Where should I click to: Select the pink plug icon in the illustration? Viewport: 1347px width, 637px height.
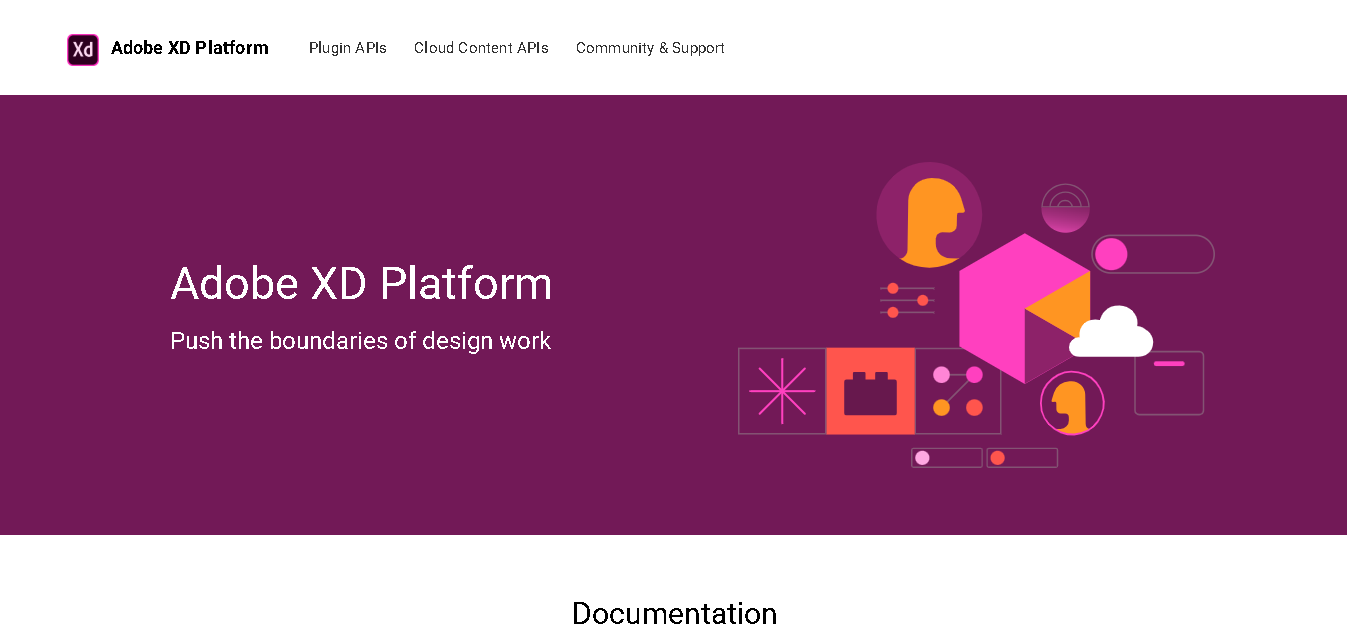click(x=869, y=390)
